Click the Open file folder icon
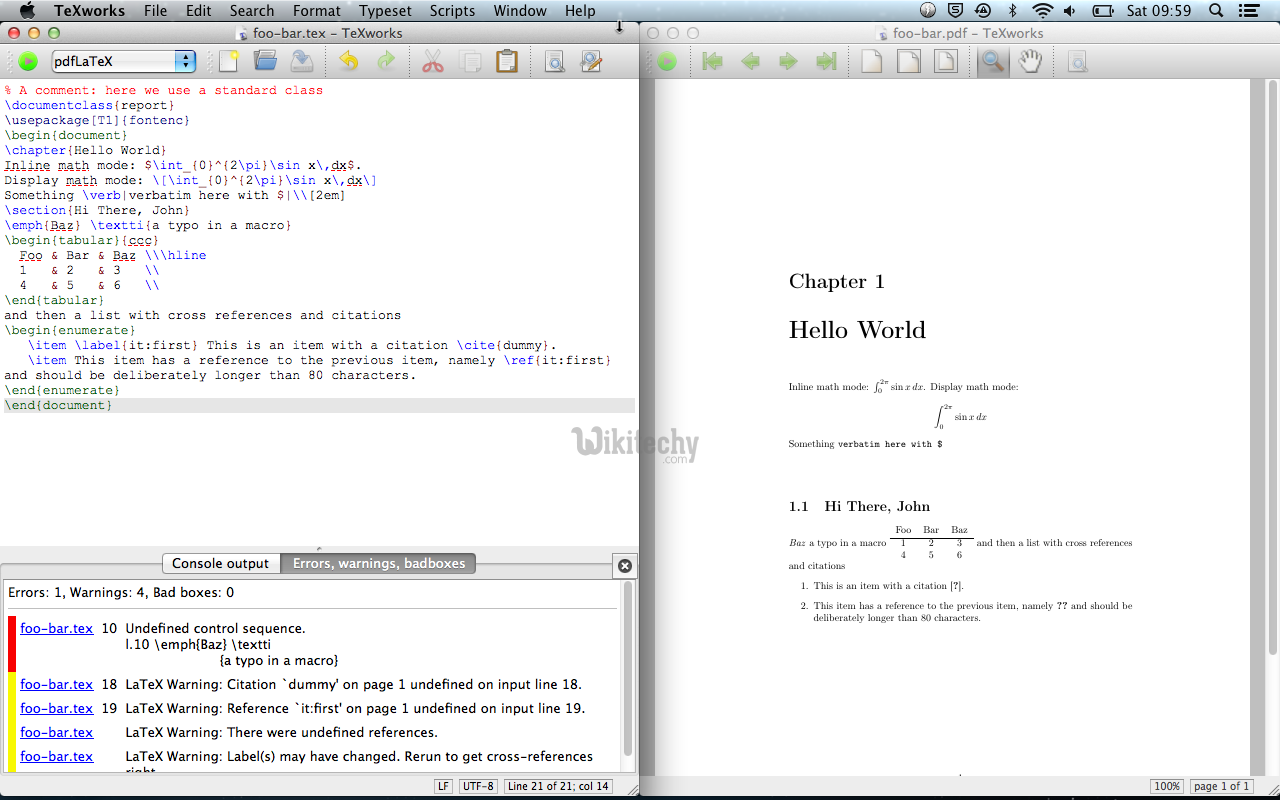Viewport: 1280px width, 800px height. tap(265, 62)
